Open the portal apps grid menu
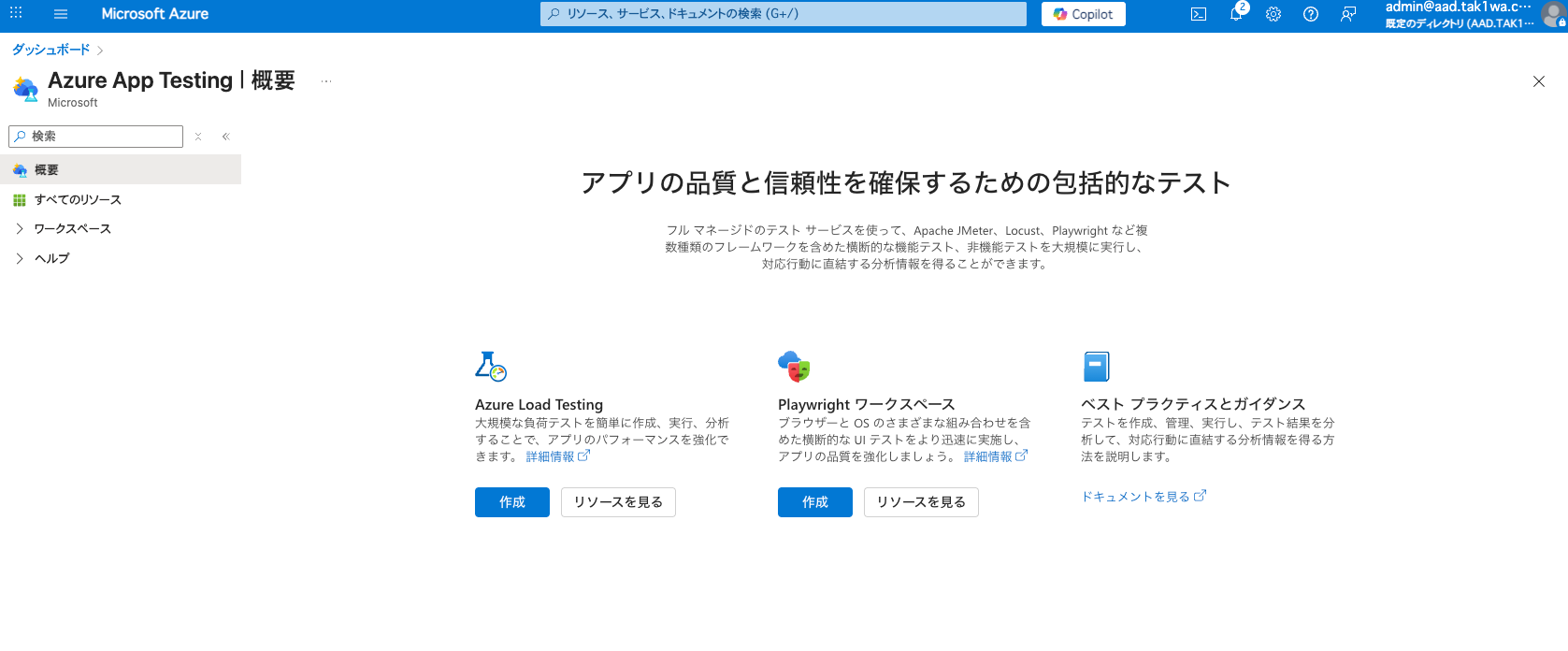1568x651 pixels. 16,13
